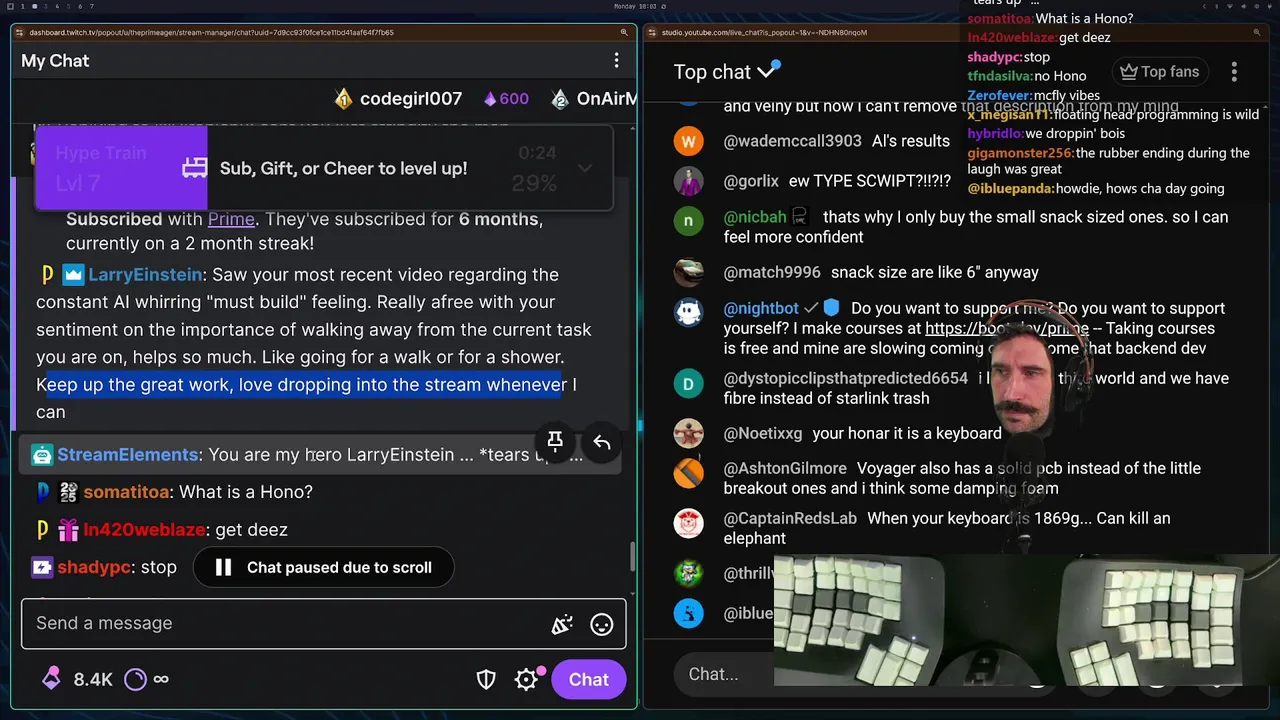Reply to the highlighted message

(602, 442)
